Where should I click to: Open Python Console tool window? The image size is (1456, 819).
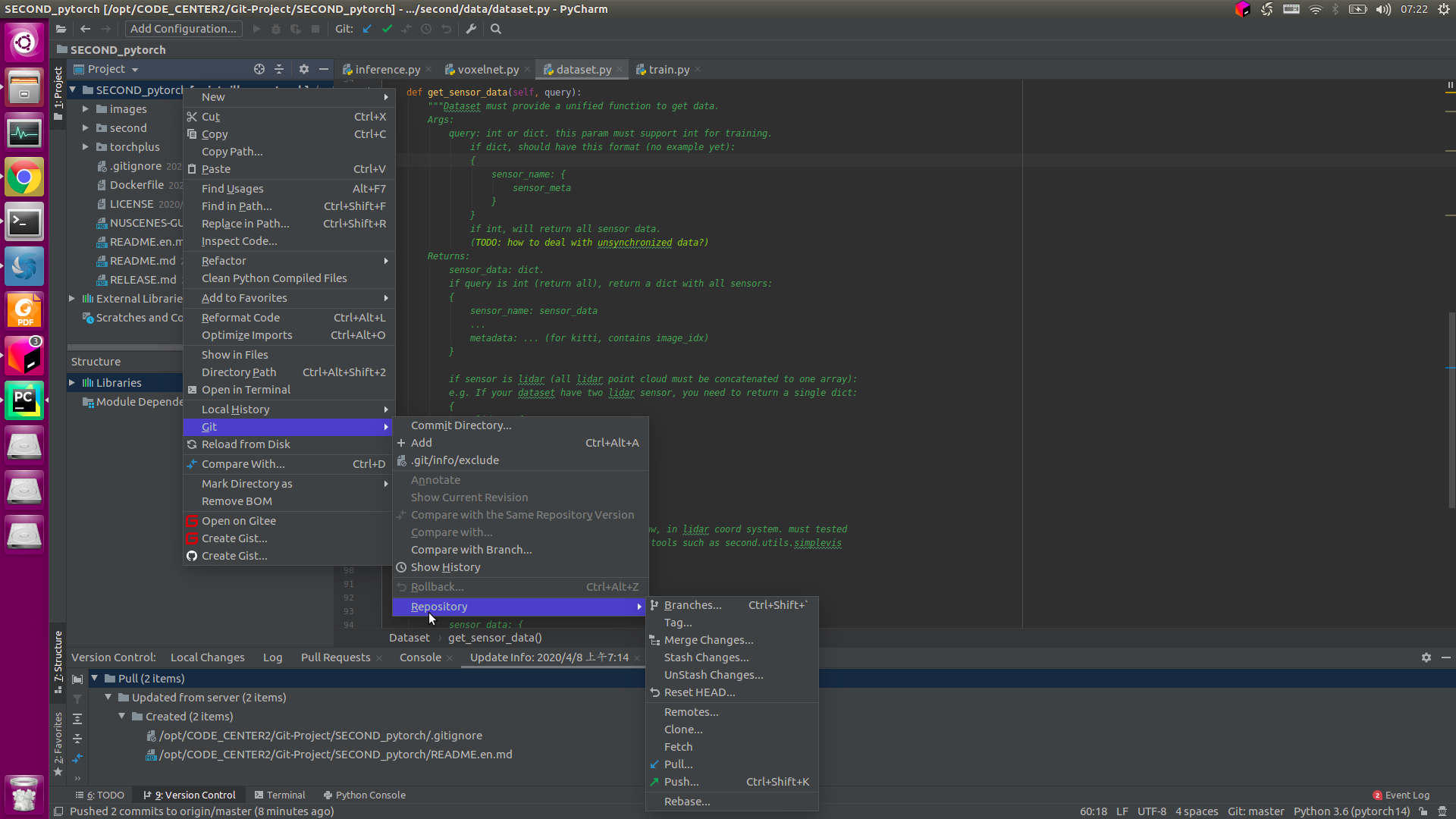point(365,795)
